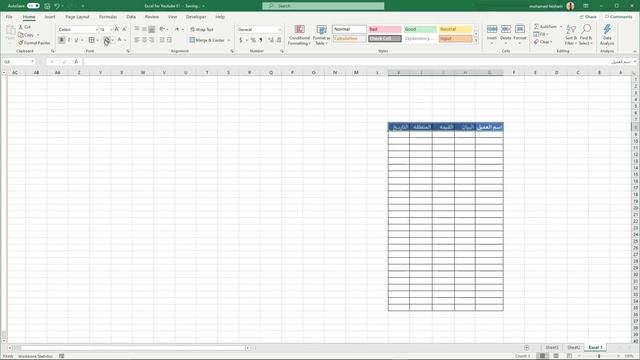Click the Font Color letter A icon
The image size is (640, 360).
120,40
